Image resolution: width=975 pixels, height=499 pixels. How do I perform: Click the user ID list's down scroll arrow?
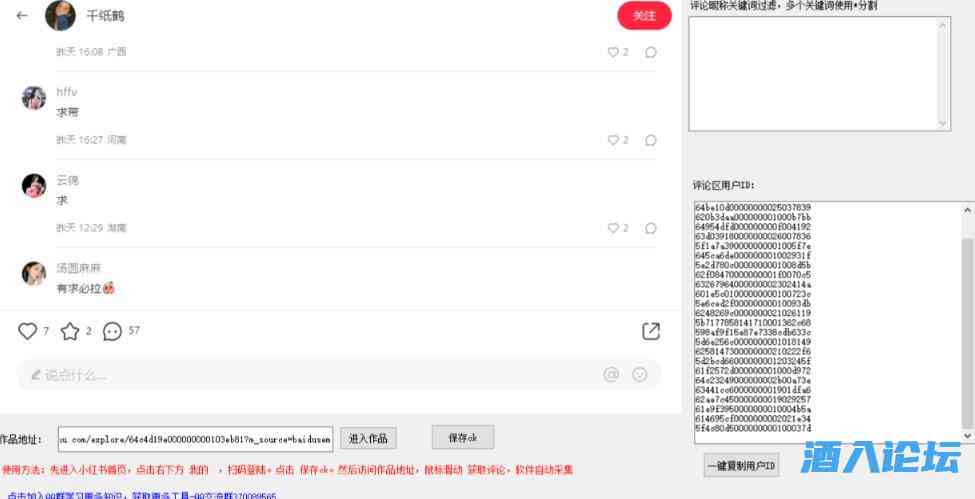click(968, 436)
